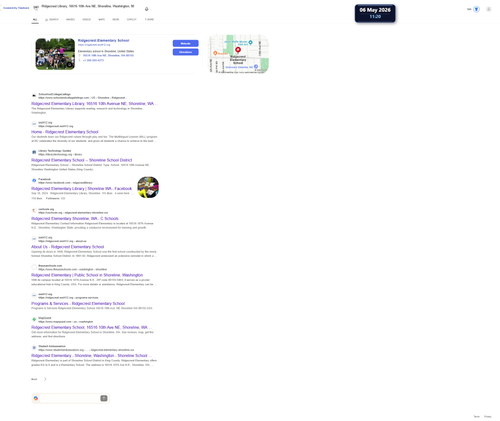Click the Terms footer link
The image size is (500, 421).
[x=477, y=417]
